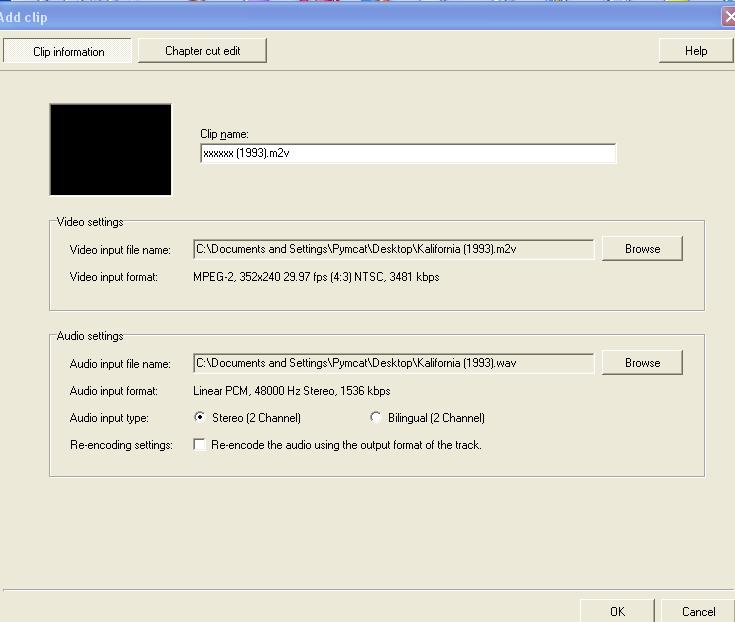Click the 'Audio input file name:' label
Screen dimensions: 735x622
tap(120, 364)
